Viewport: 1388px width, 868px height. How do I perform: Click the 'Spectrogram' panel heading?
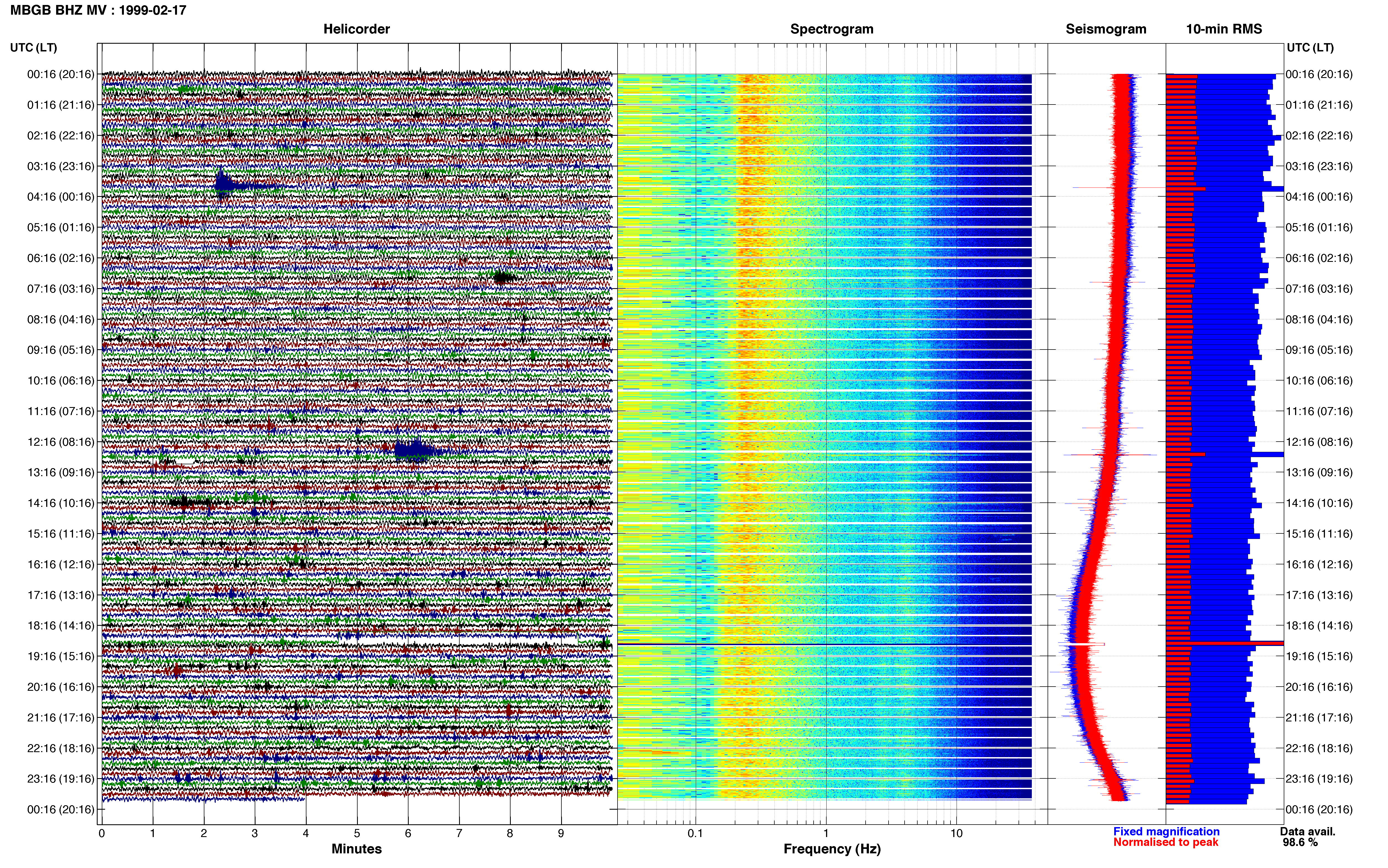pos(832,29)
